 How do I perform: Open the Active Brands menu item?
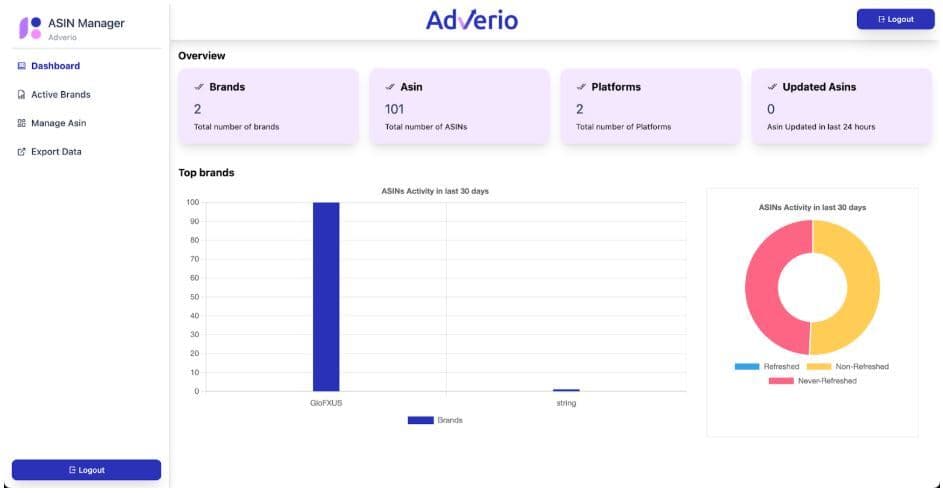pyautogui.click(x=60, y=95)
